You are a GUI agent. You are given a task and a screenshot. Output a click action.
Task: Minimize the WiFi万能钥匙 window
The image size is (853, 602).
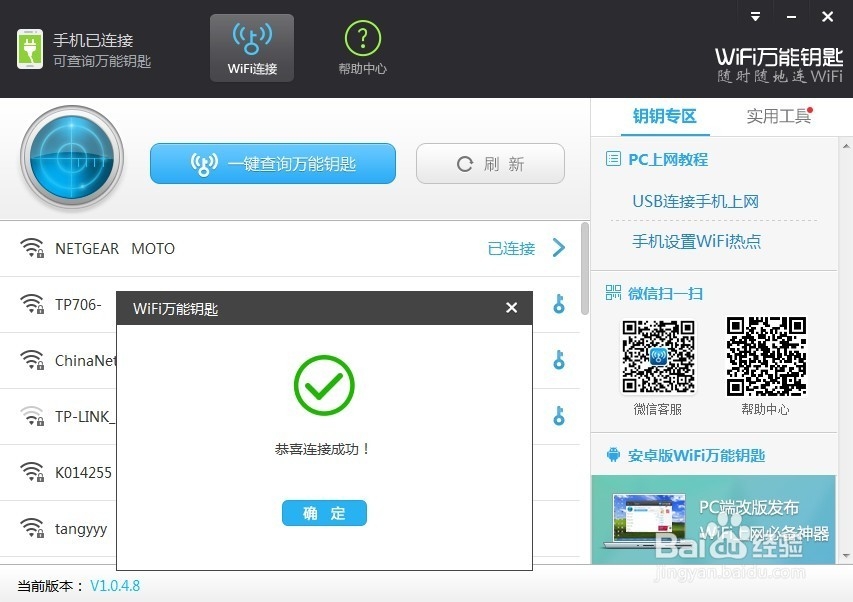792,17
